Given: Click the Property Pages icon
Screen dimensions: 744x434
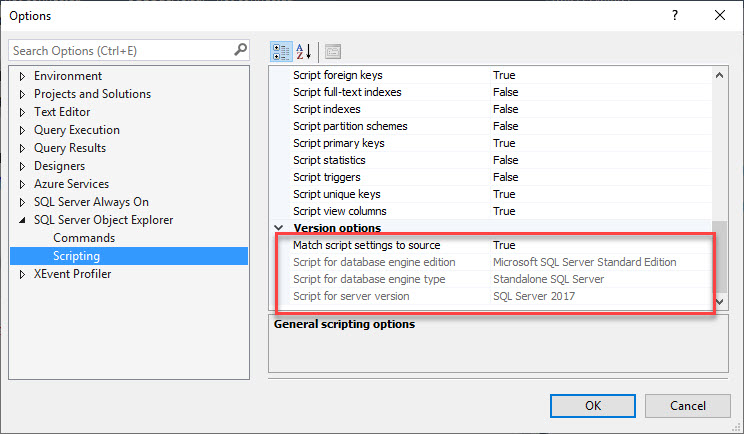Looking at the screenshot, I should tap(333, 51).
